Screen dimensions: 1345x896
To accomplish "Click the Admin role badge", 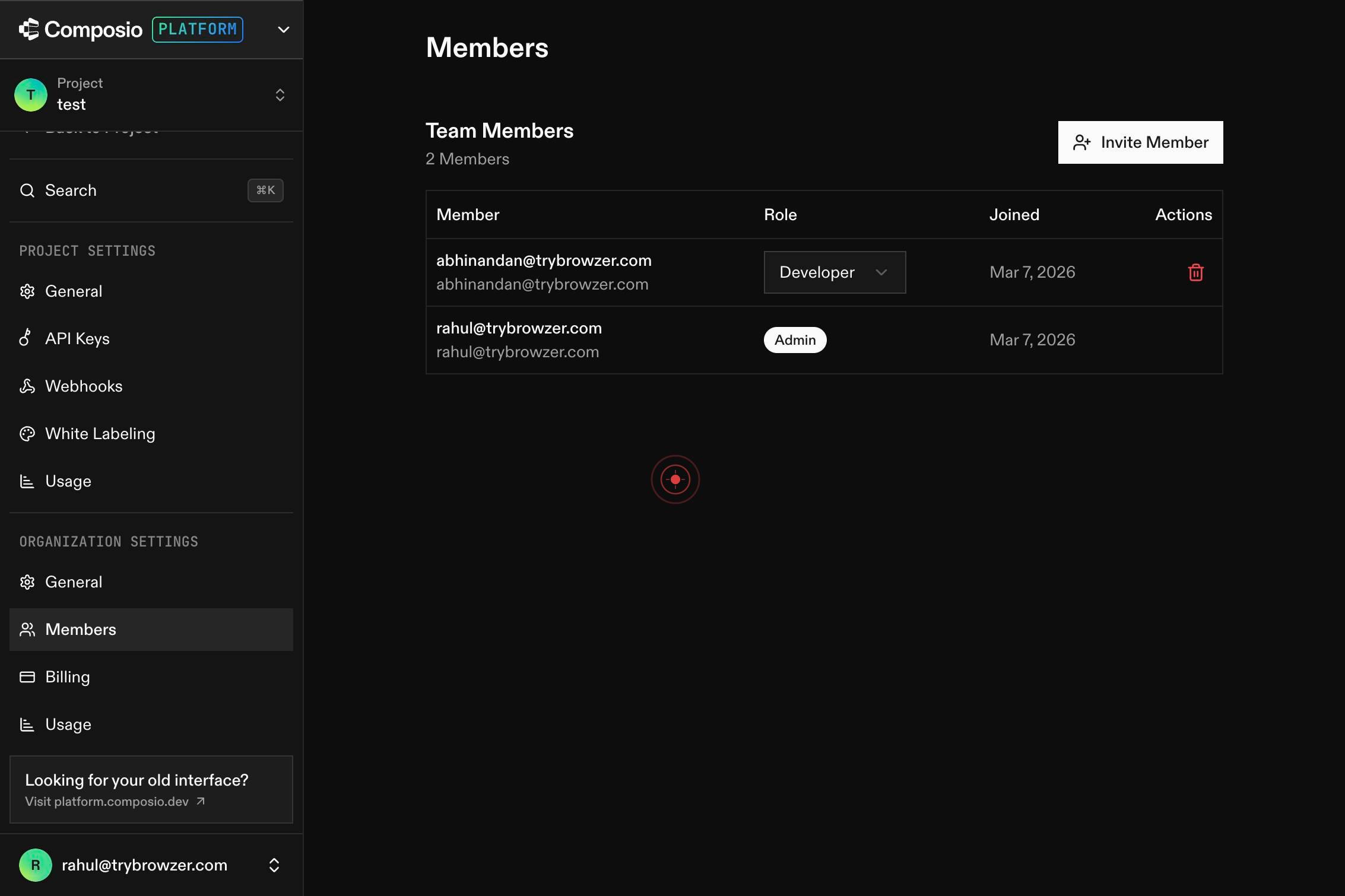I will click(x=795, y=340).
